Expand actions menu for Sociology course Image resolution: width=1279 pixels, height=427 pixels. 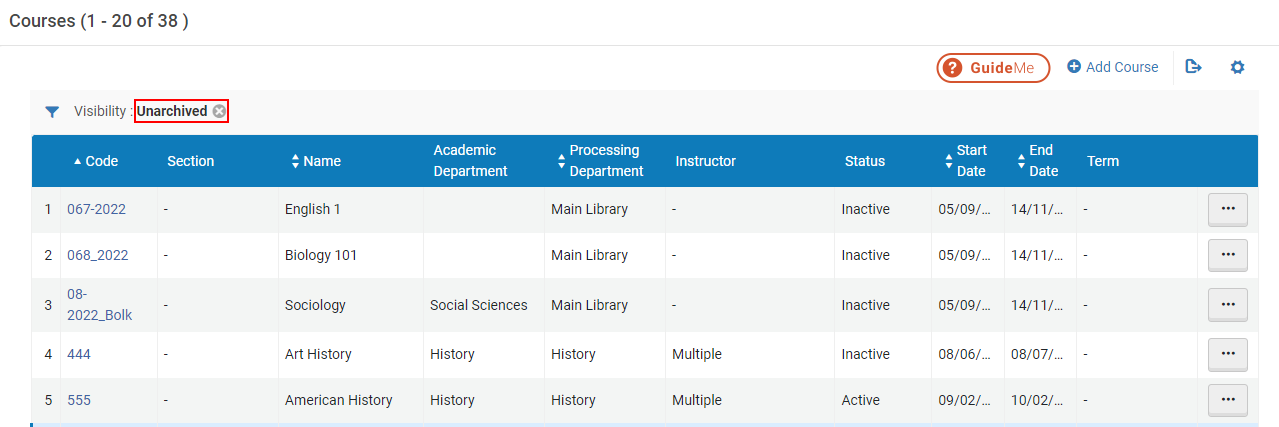1227,305
